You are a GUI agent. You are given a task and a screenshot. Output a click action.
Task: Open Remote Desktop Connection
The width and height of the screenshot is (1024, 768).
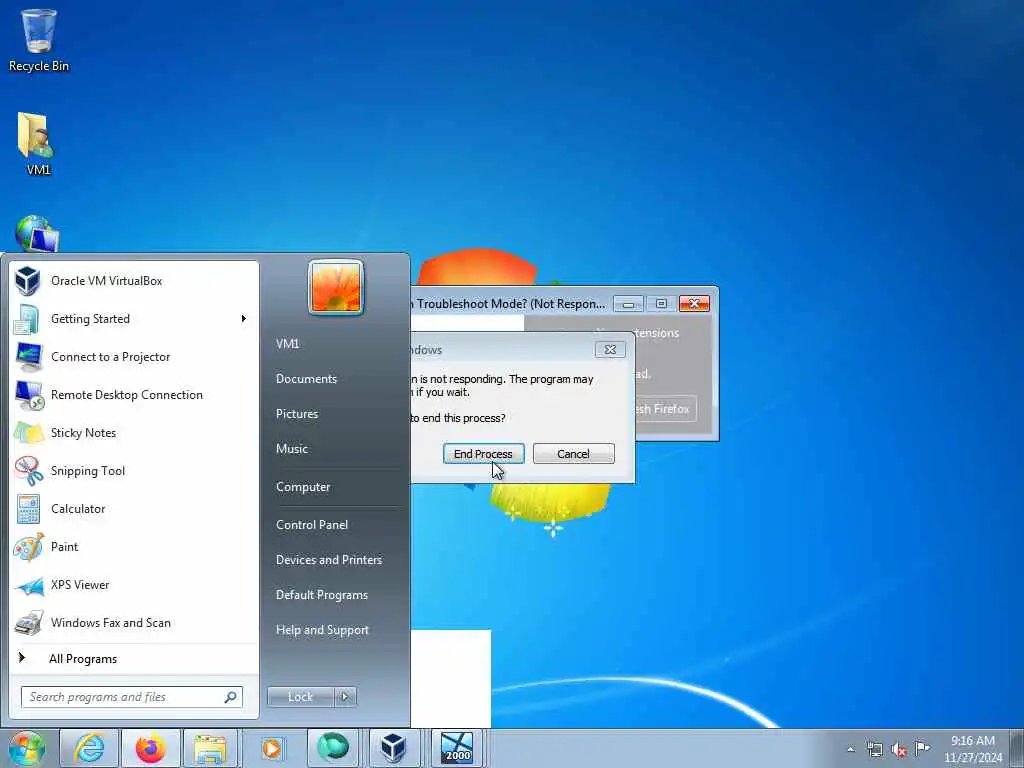[x=134, y=394]
